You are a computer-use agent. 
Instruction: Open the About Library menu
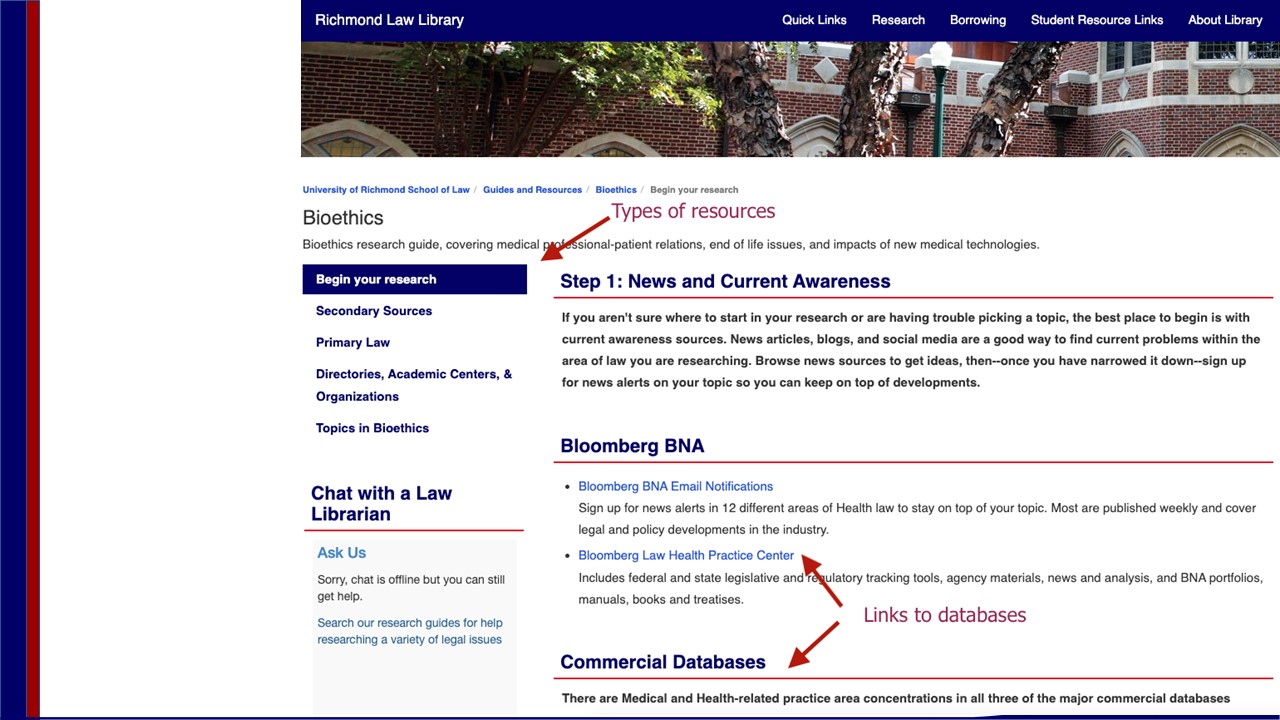coord(1225,20)
